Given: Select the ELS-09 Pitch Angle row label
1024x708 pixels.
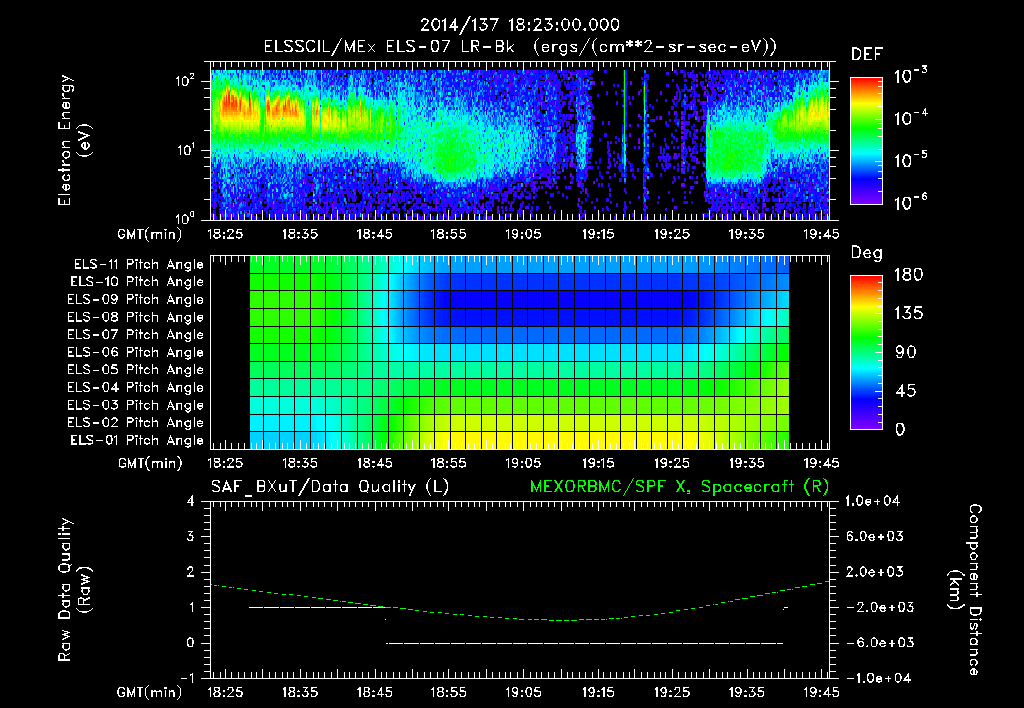Looking at the screenshot, I should click(136, 300).
